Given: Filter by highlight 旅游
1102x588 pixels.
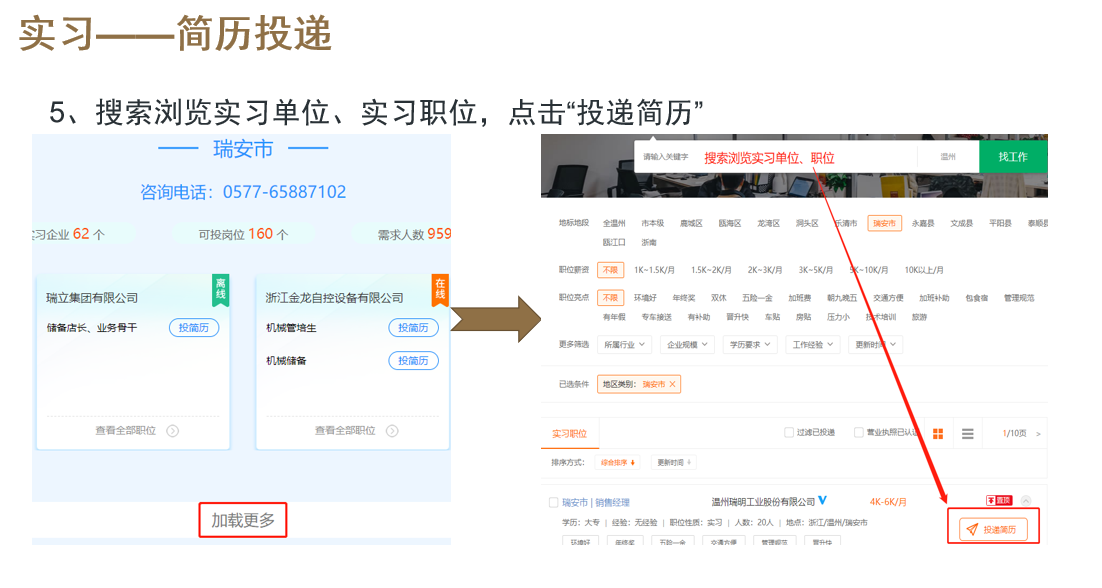Looking at the screenshot, I should coord(919,317).
